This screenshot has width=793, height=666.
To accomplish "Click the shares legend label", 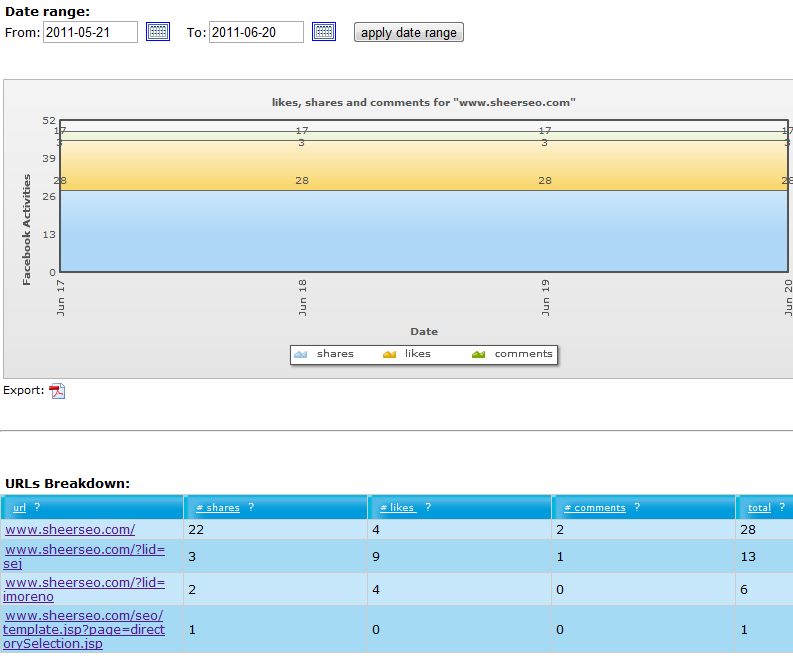I will tap(335, 353).
